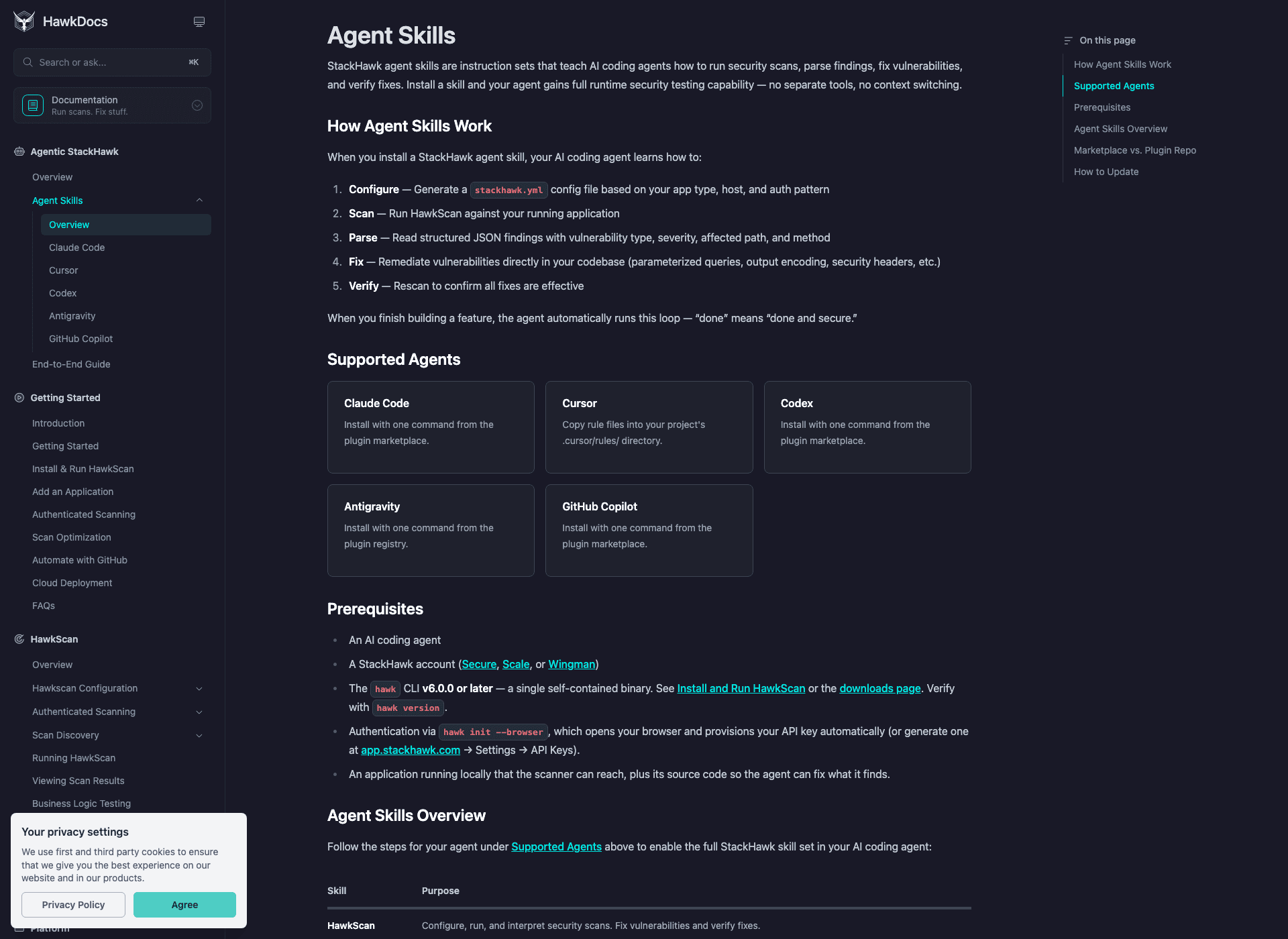Open the Cursor agent card
Screen dimensions: 1288x939
[x=649, y=427]
